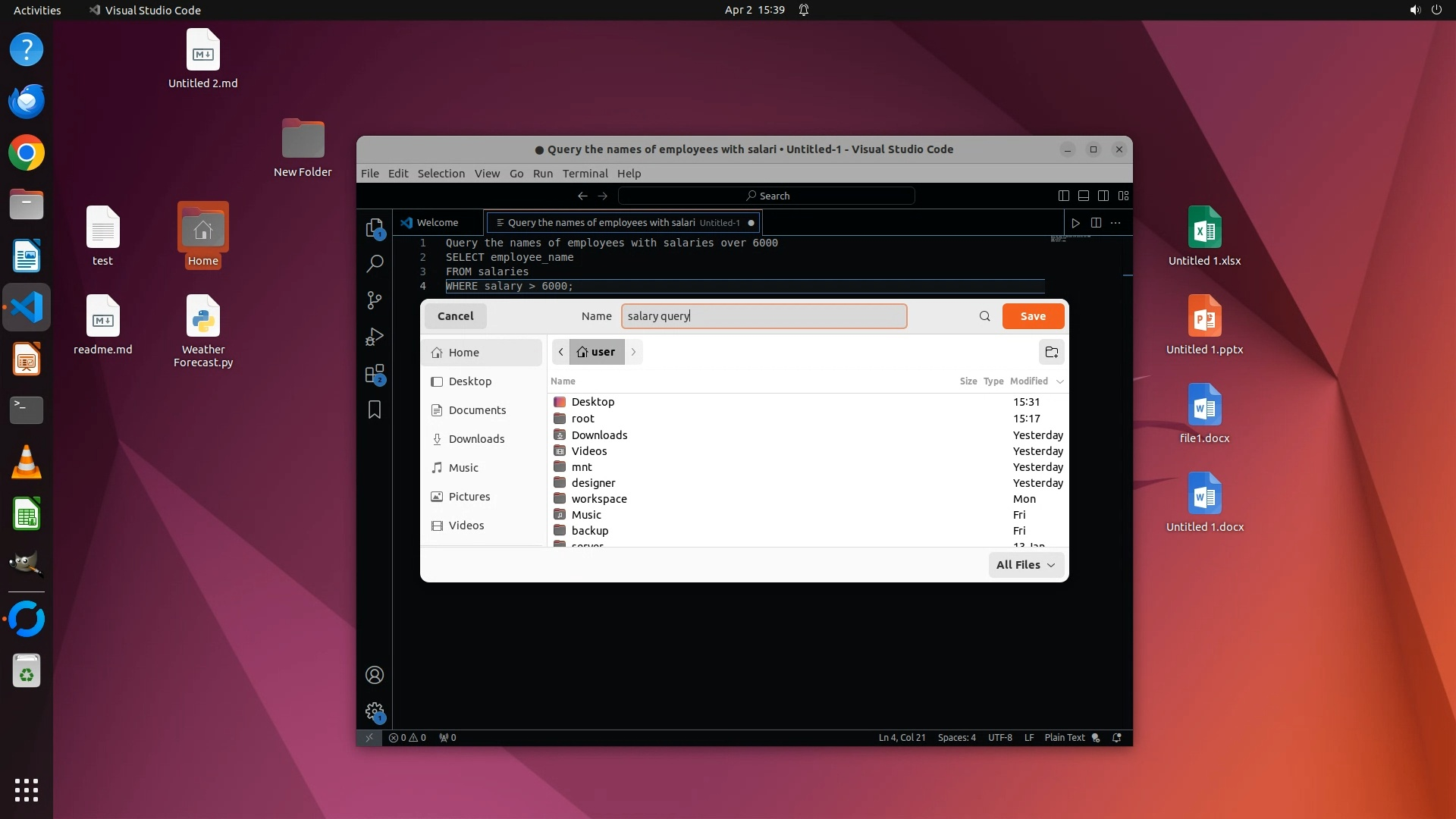Toggle the secondary side bar layout icon
This screenshot has height=819, width=1456.
1103,196
